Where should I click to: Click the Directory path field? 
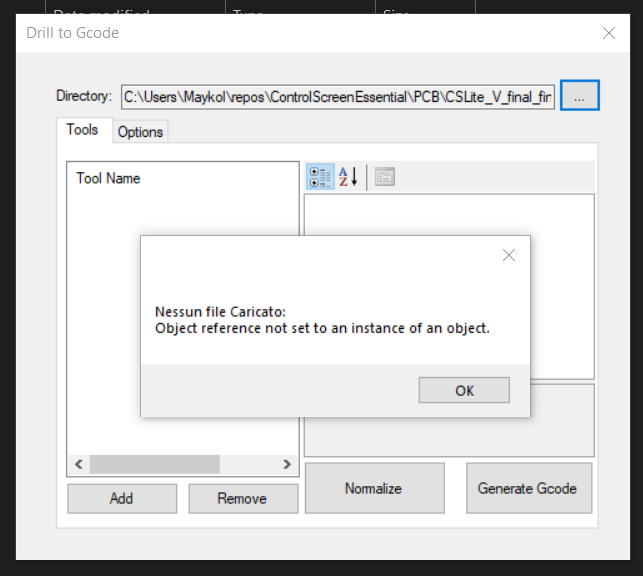point(337,97)
